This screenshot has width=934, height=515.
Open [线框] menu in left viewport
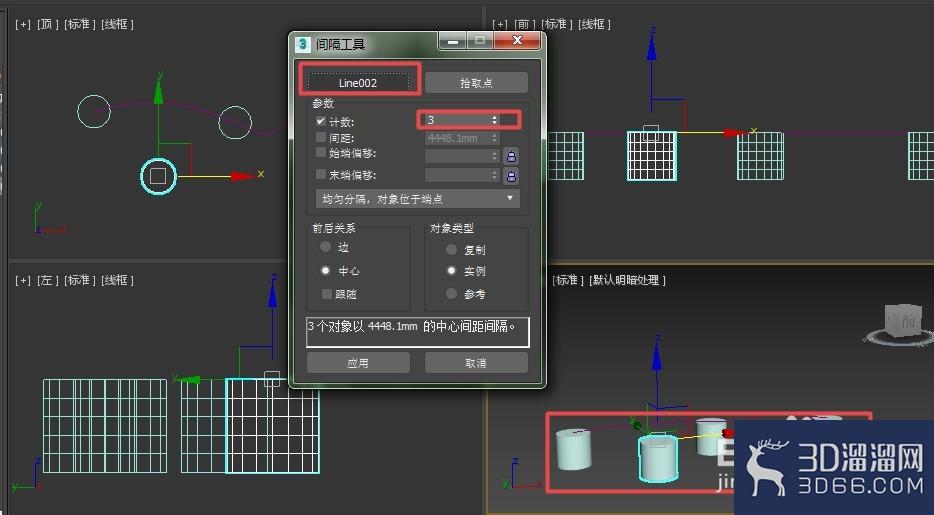(x=117, y=280)
